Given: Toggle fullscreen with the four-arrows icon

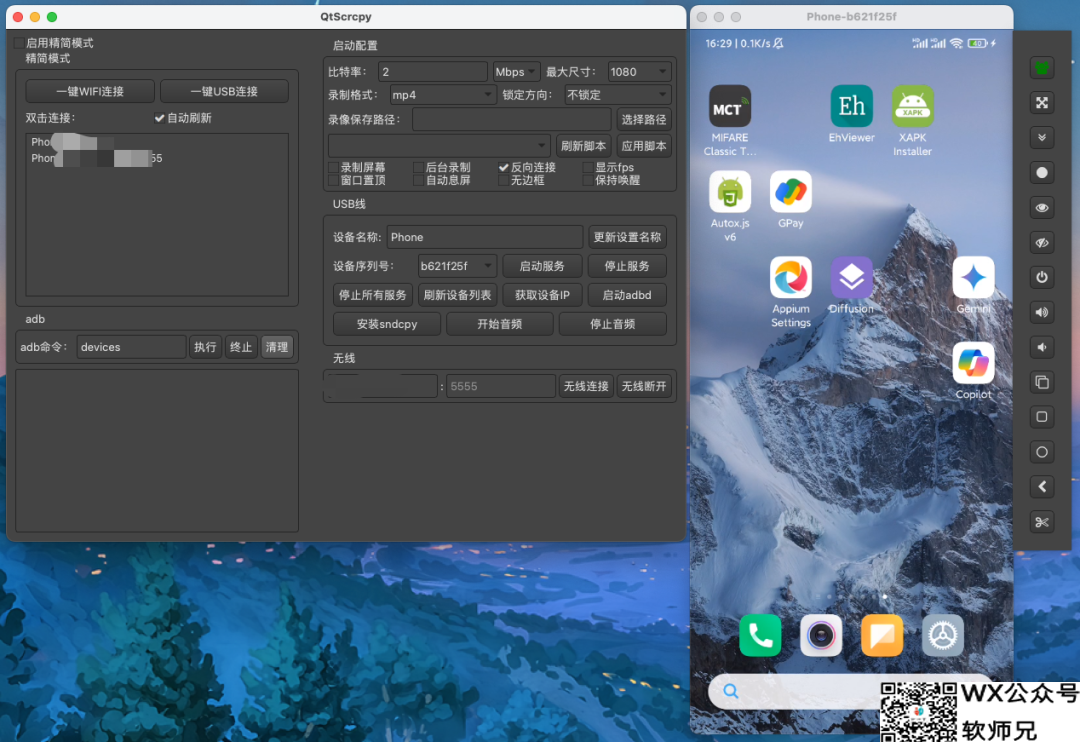Looking at the screenshot, I should tap(1041, 103).
